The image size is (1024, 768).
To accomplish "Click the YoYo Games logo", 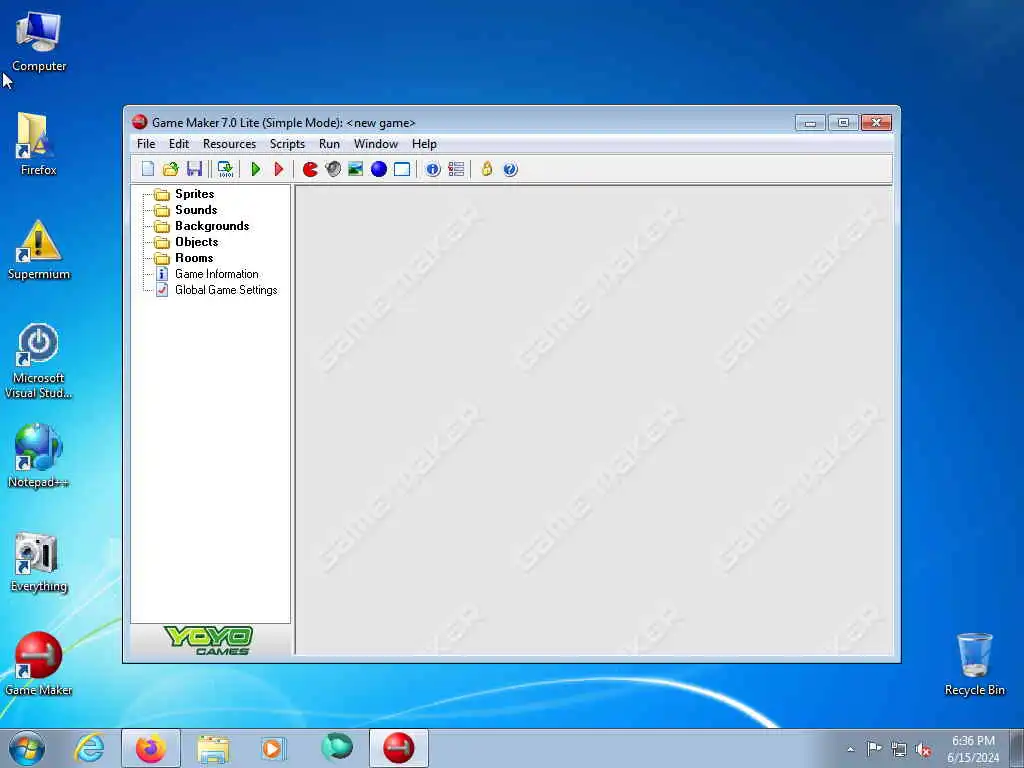I will point(210,640).
